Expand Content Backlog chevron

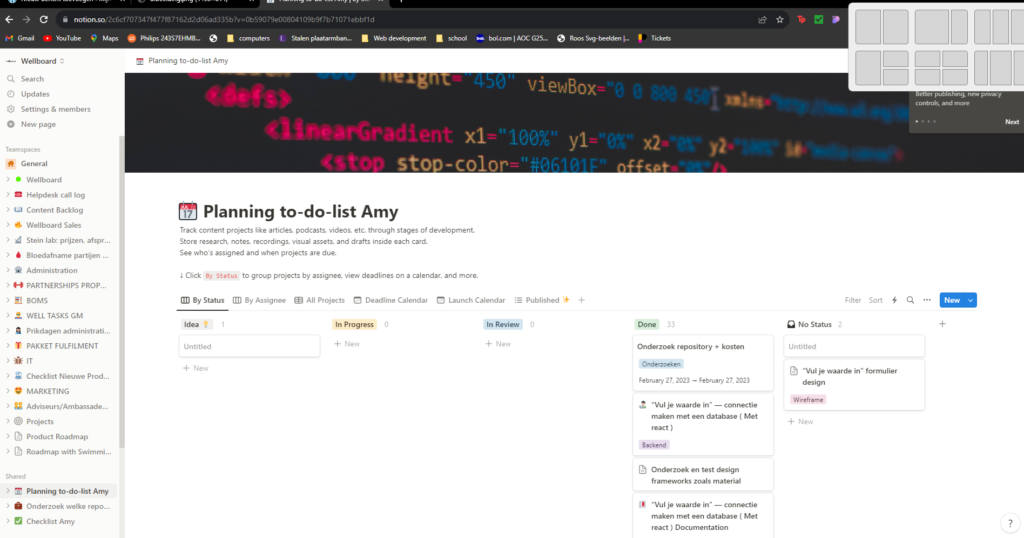(x=8, y=210)
